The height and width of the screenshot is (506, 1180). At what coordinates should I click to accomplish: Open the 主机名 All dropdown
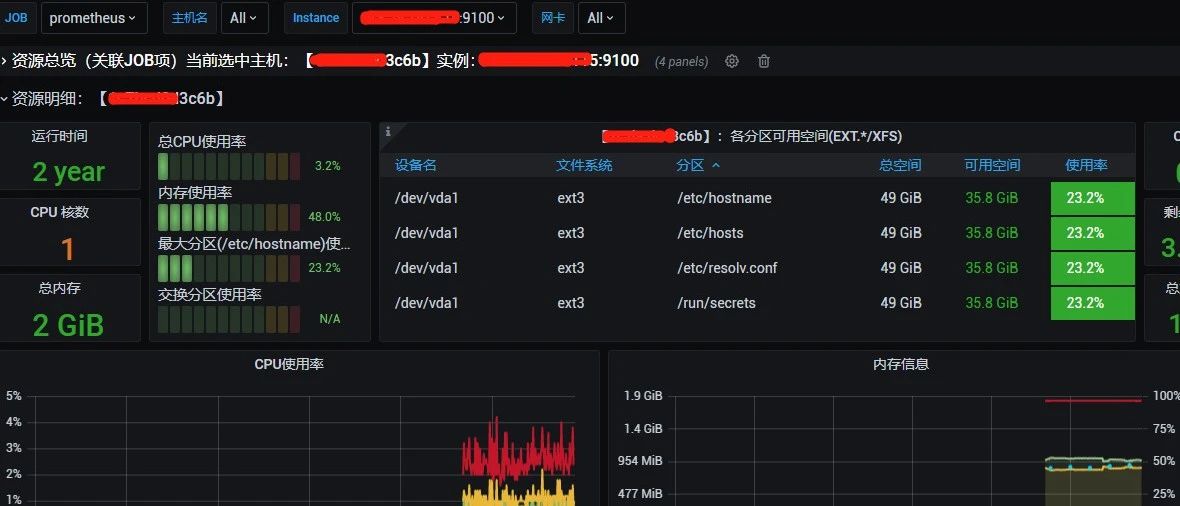click(x=245, y=18)
